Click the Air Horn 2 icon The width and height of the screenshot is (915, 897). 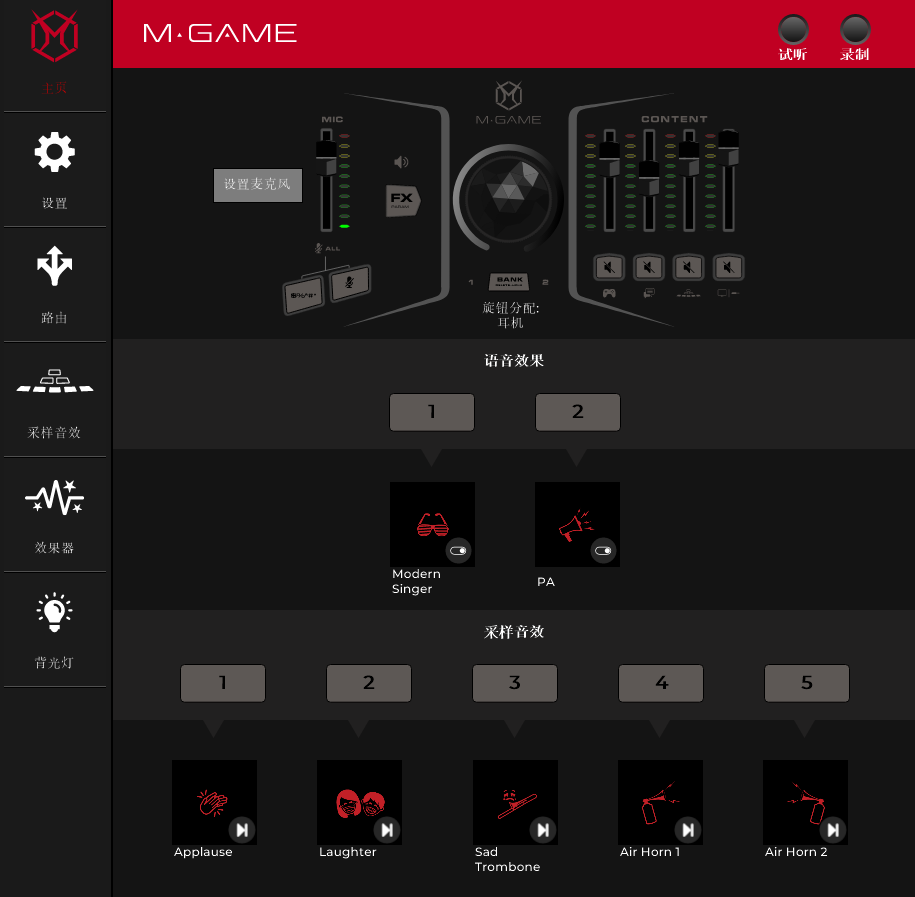click(x=805, y=802)
